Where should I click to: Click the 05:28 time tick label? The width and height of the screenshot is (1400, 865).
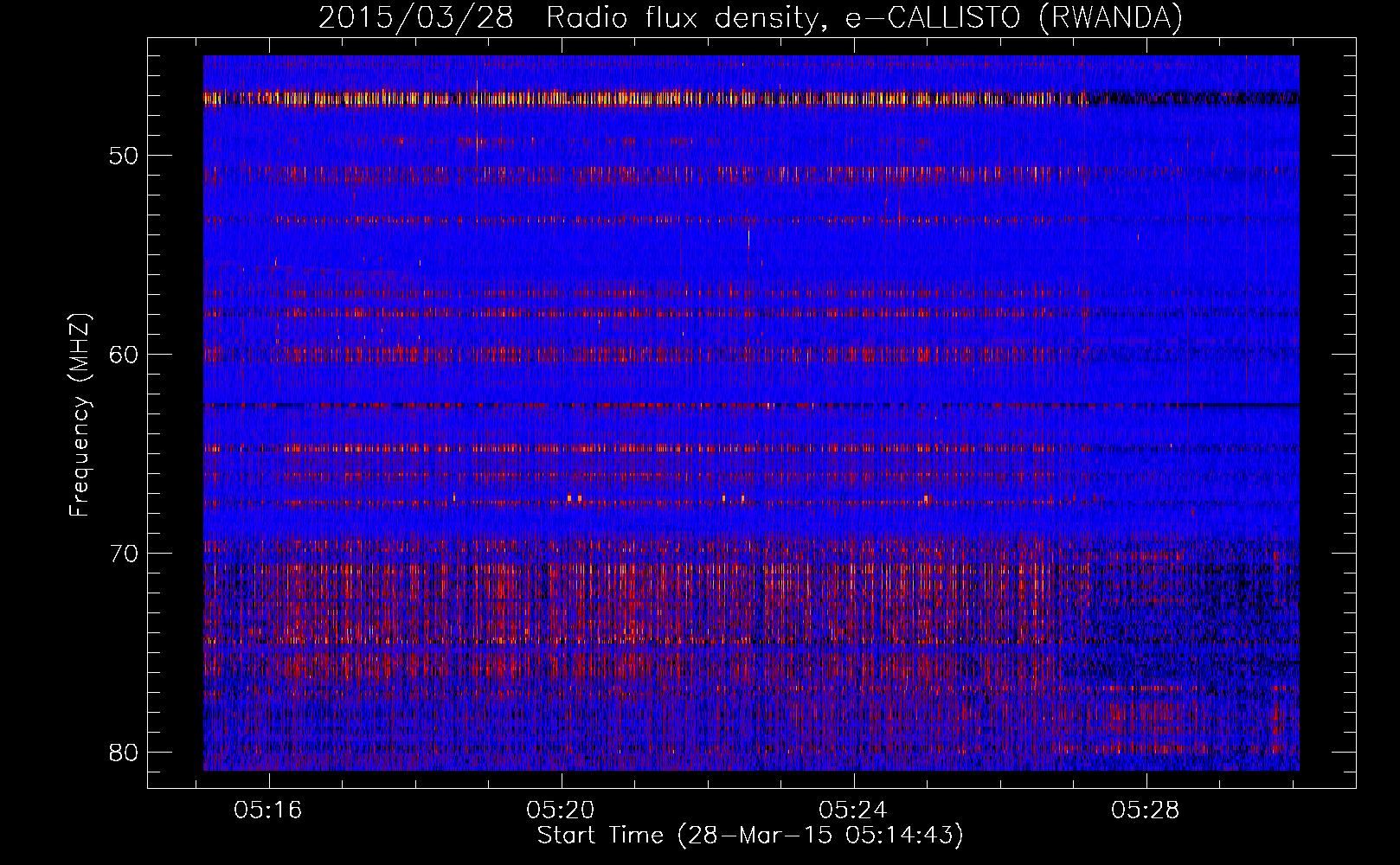tap(1146, 811)
